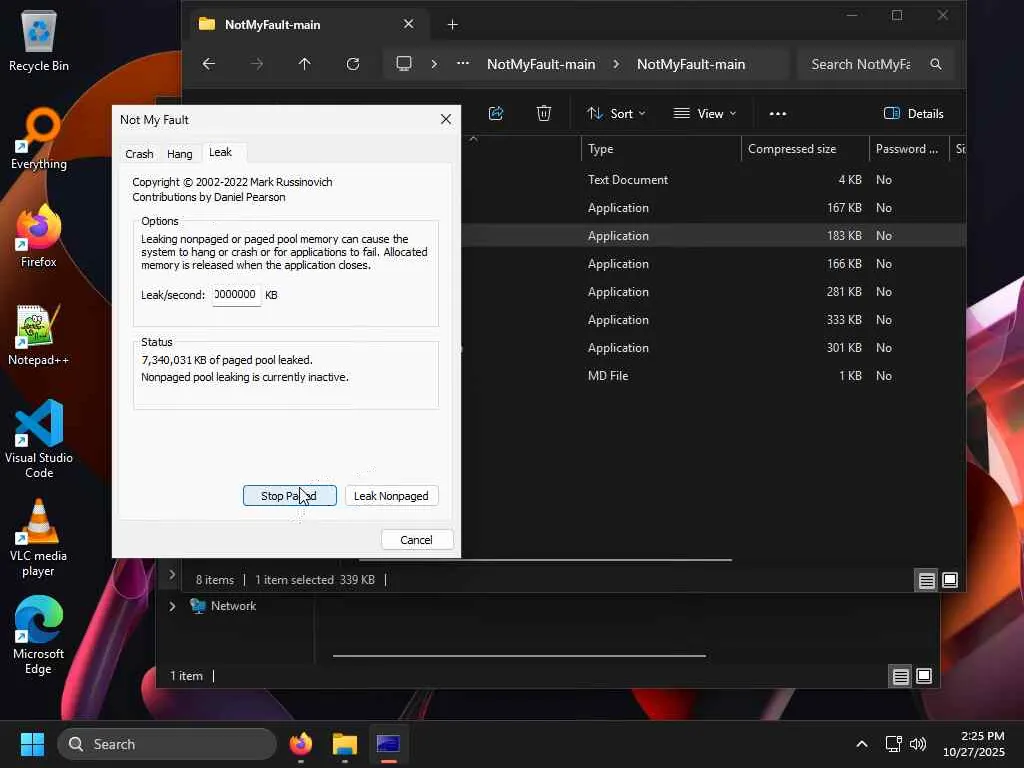Viewport: 1024px width, 768px height.
Task: Select the NotMyFault-main Explorer tab
Action: [x=308, y=24]
